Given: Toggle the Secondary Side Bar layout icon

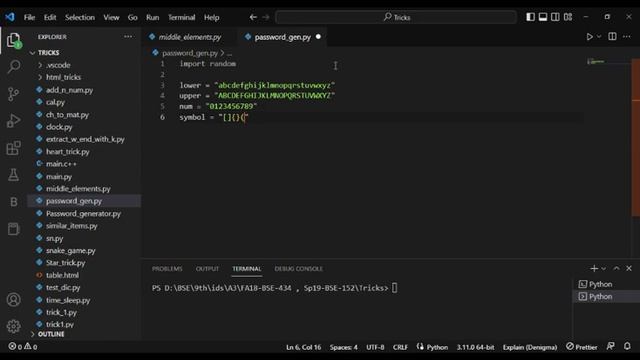Looking at the screenshot, I should (x=555, y=17).
